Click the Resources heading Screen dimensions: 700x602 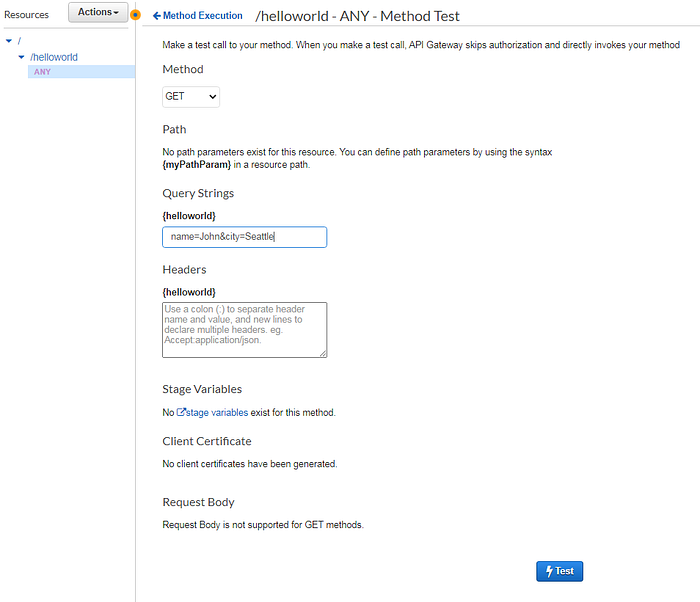[x=26, y=15]
